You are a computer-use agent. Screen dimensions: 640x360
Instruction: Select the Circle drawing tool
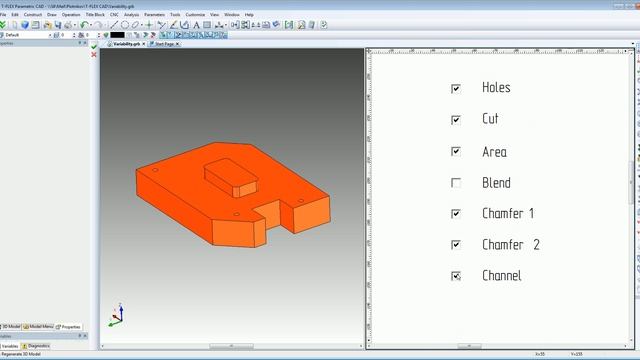(125, 25)
